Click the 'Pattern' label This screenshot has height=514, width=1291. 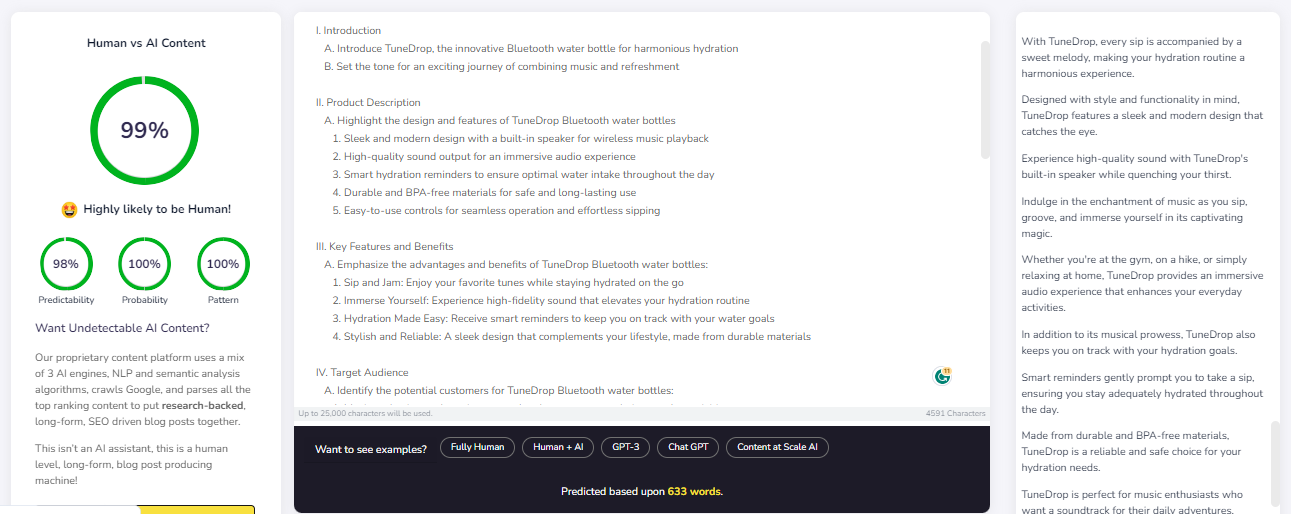[223, 300]
